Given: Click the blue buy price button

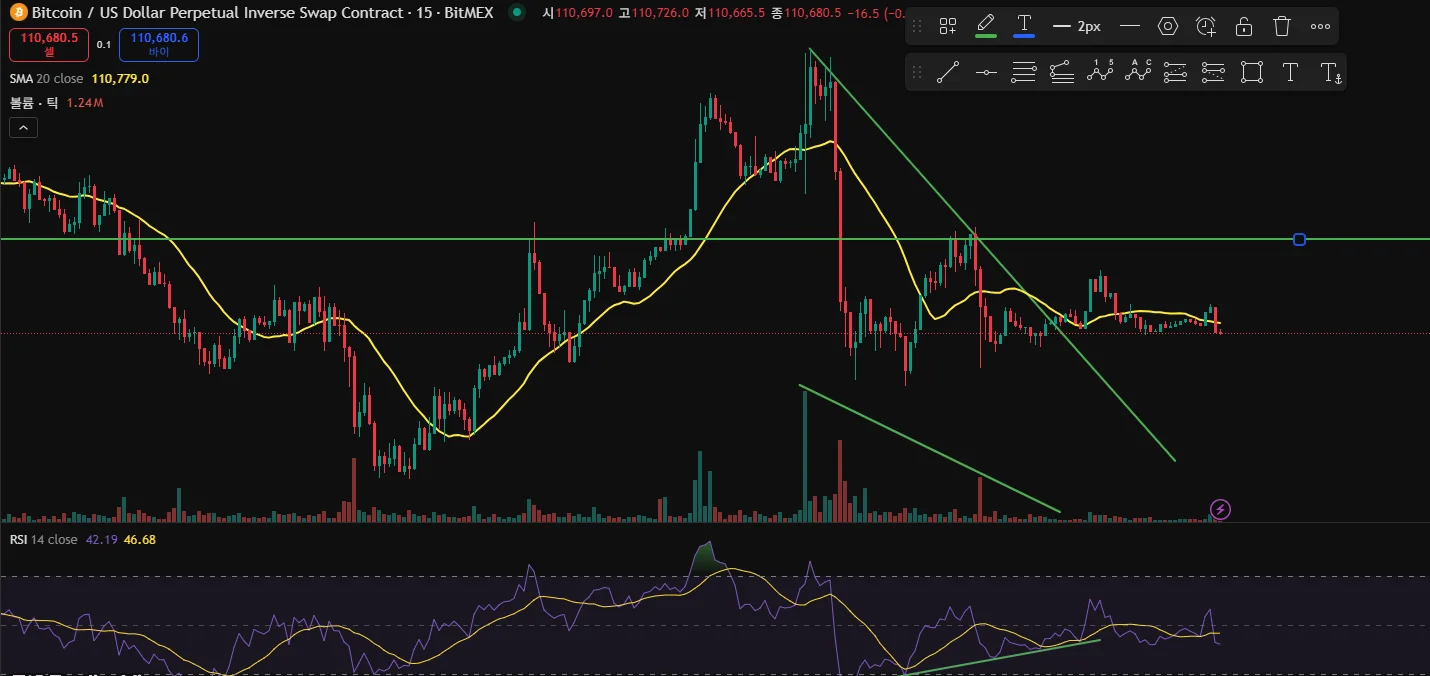Looking at the screenshot, I should [159, 45].
